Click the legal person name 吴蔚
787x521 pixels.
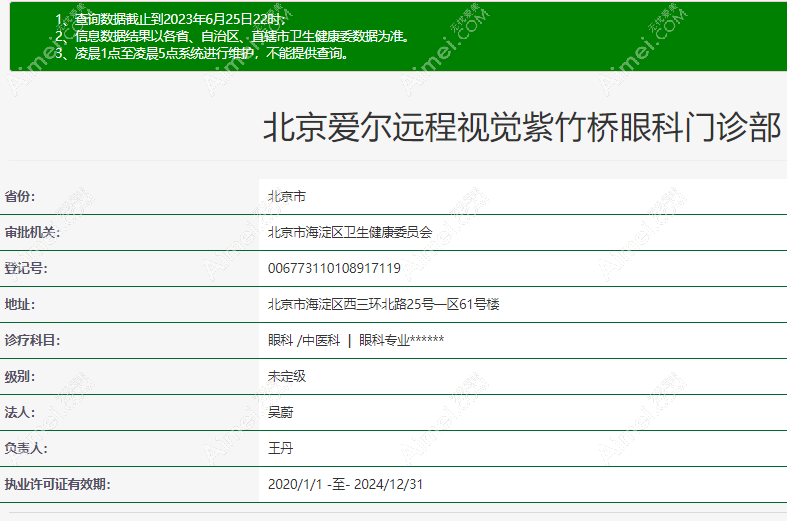(281, 413)
